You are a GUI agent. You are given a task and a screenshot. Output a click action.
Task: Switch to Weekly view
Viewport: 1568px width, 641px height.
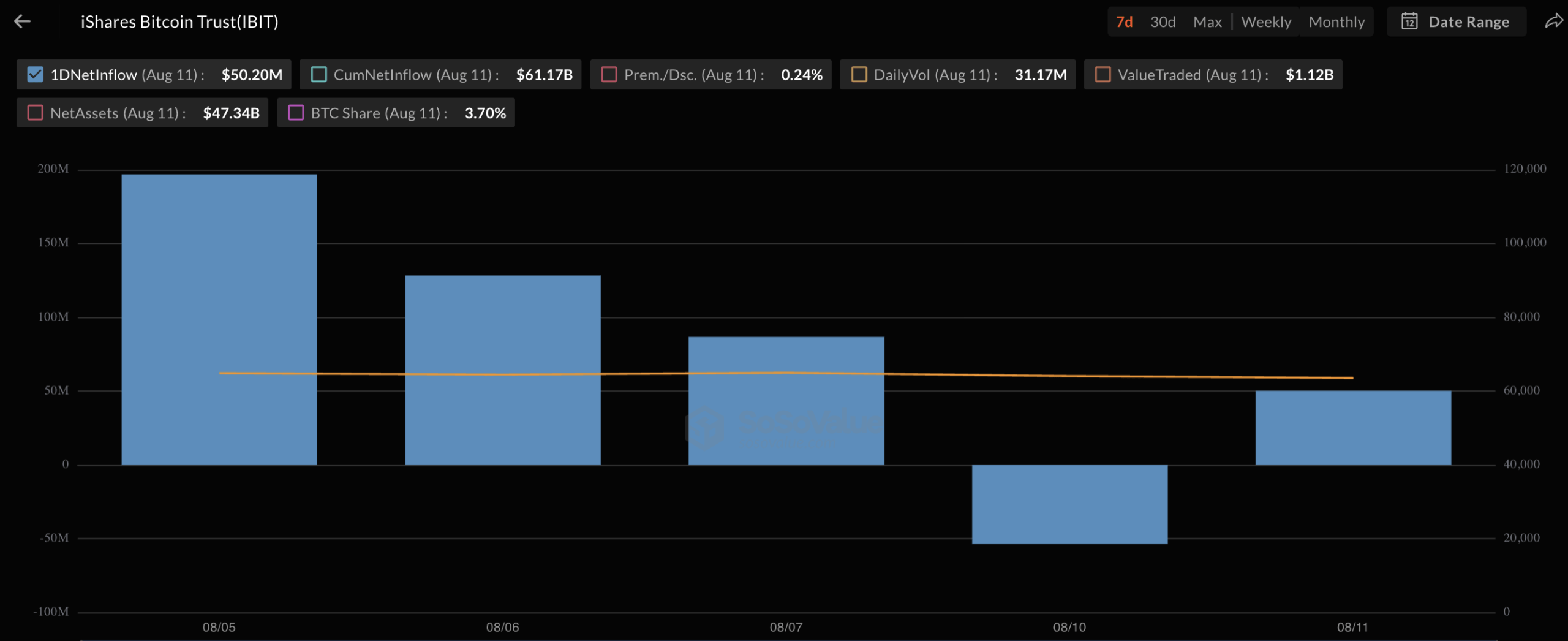(1266, 22)
